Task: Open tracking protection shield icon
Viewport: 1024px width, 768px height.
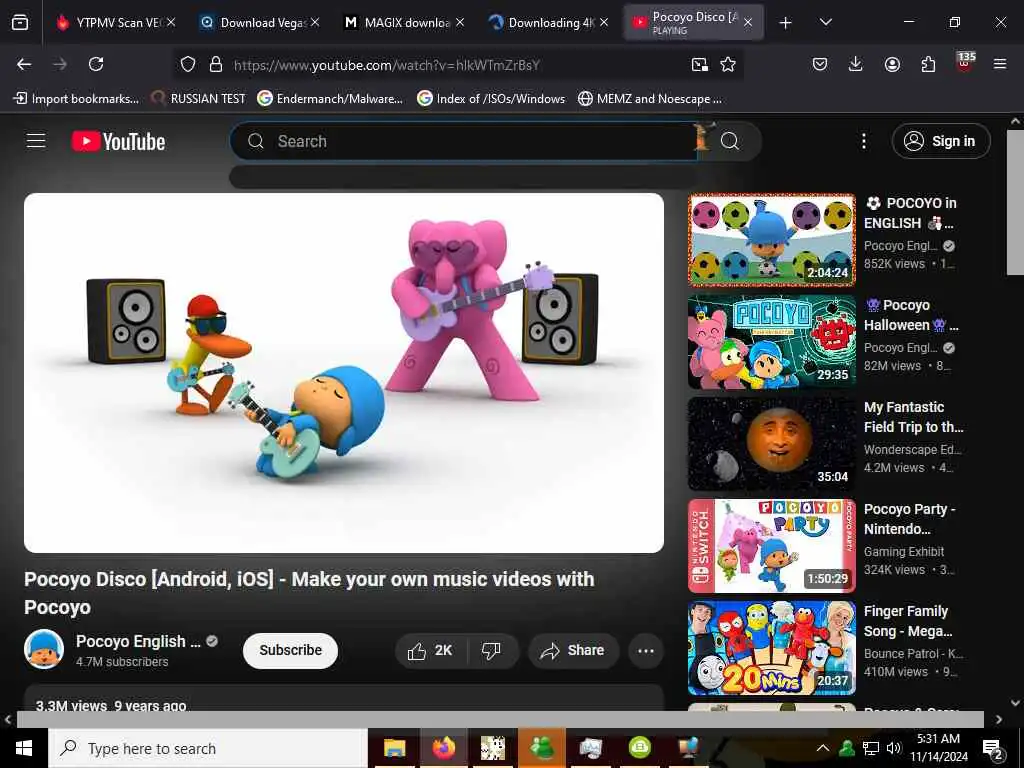Action: tap(188, 65)
